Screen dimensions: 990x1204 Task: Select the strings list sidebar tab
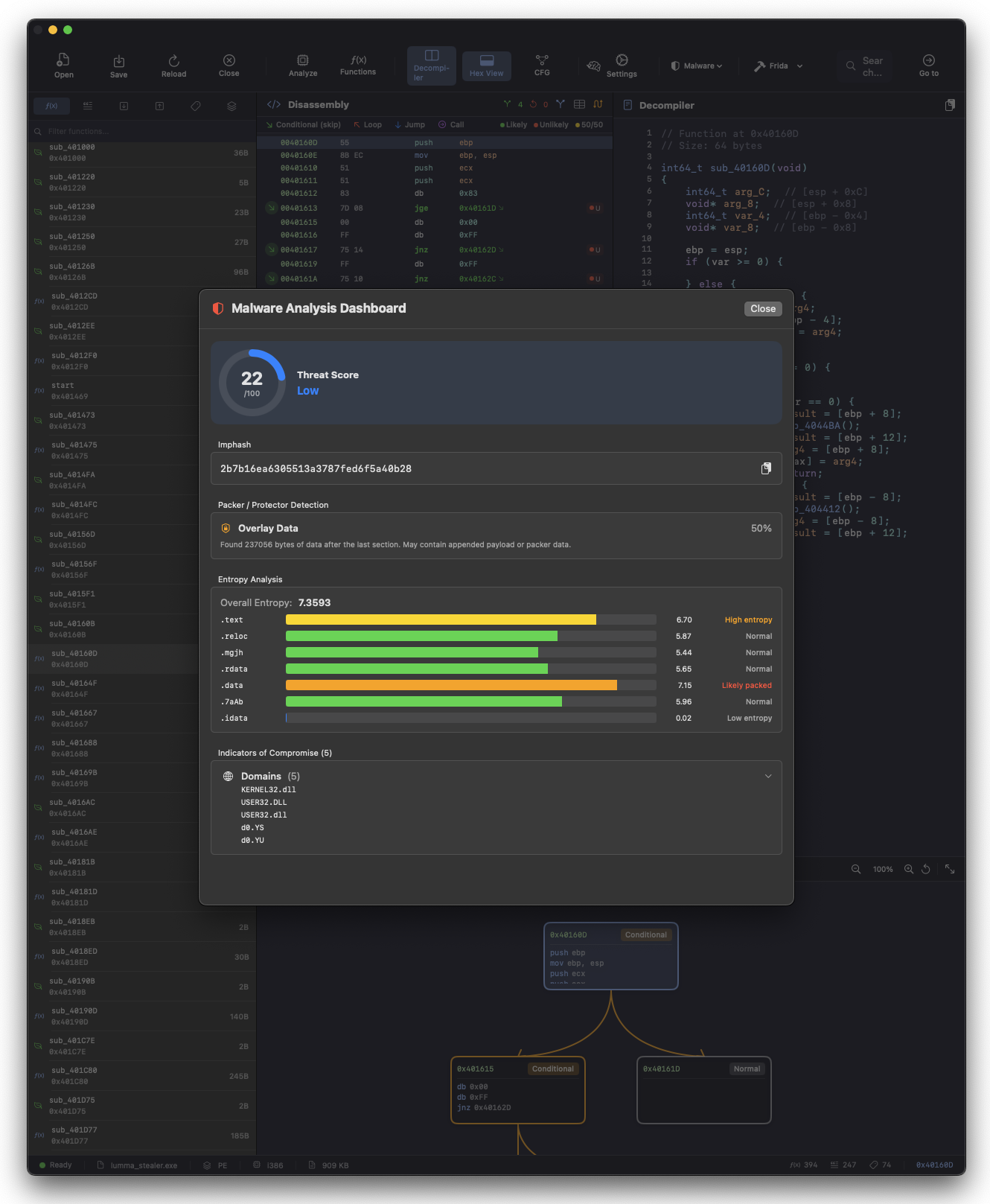click(88, 106)
